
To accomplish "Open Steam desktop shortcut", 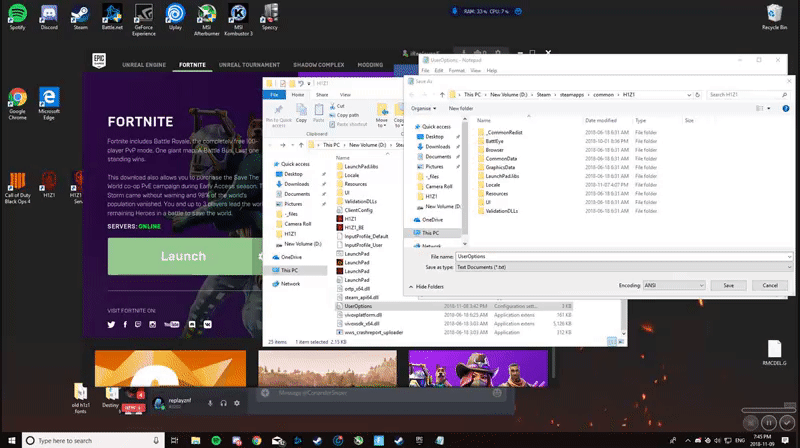I will (x=81, y=16).
